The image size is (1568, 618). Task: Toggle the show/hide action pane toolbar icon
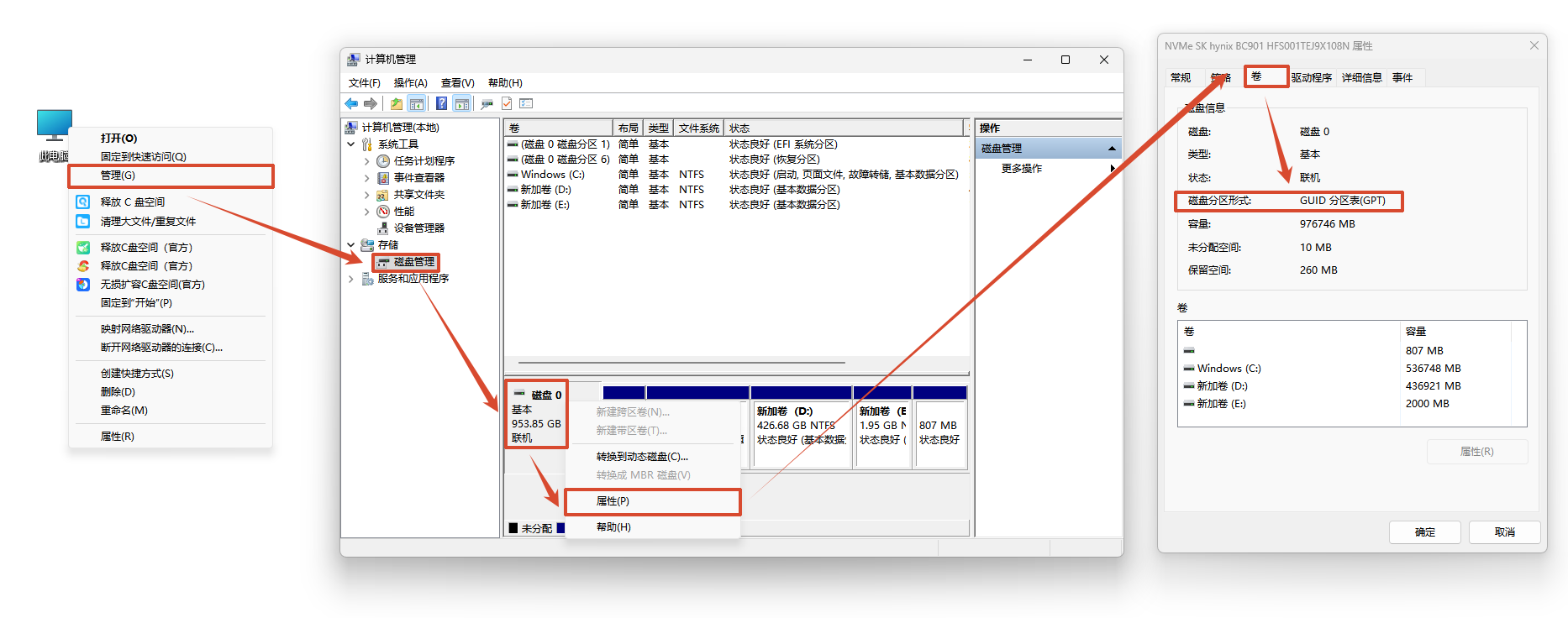coord(461,103)
